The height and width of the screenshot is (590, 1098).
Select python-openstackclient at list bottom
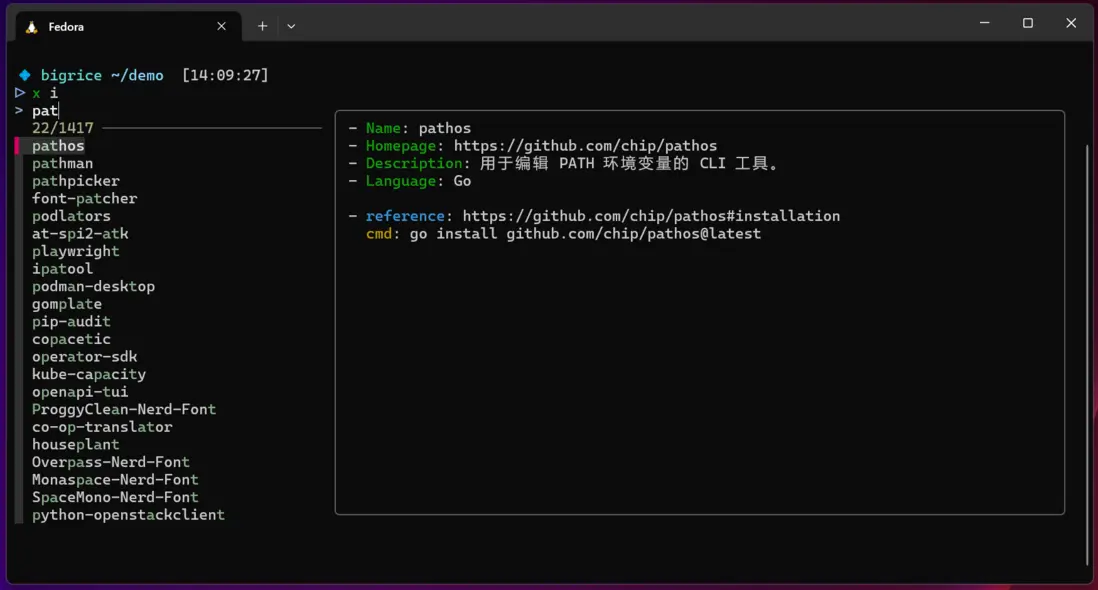coord(128,515)
